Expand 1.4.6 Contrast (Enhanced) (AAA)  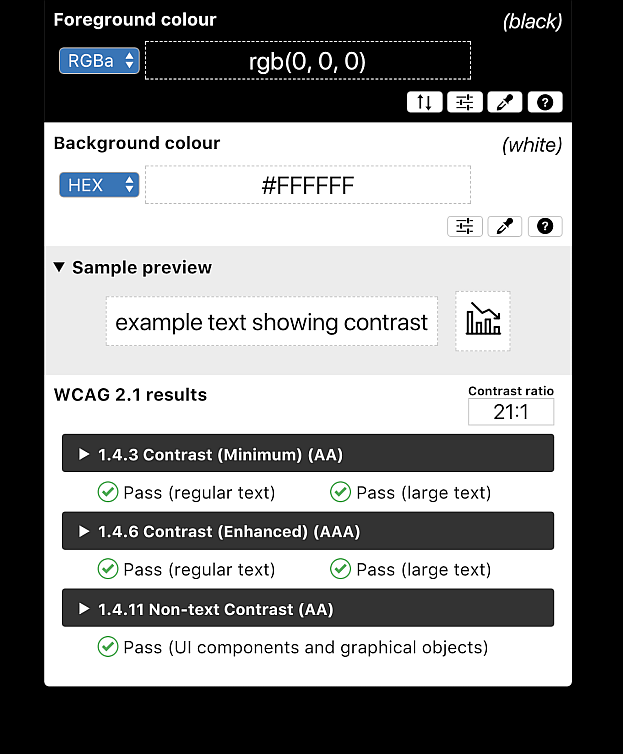(308, 531)
